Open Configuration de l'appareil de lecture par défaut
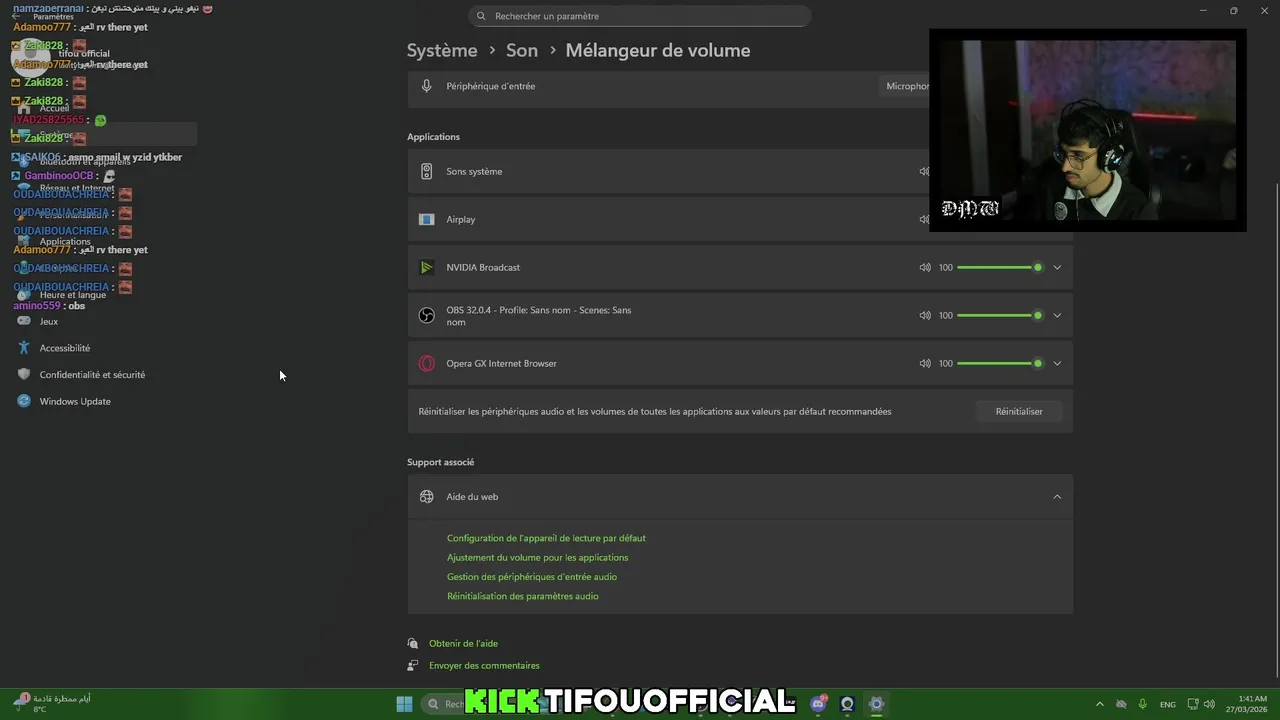This screenshot has width=1280, height=720. (546, 538)
